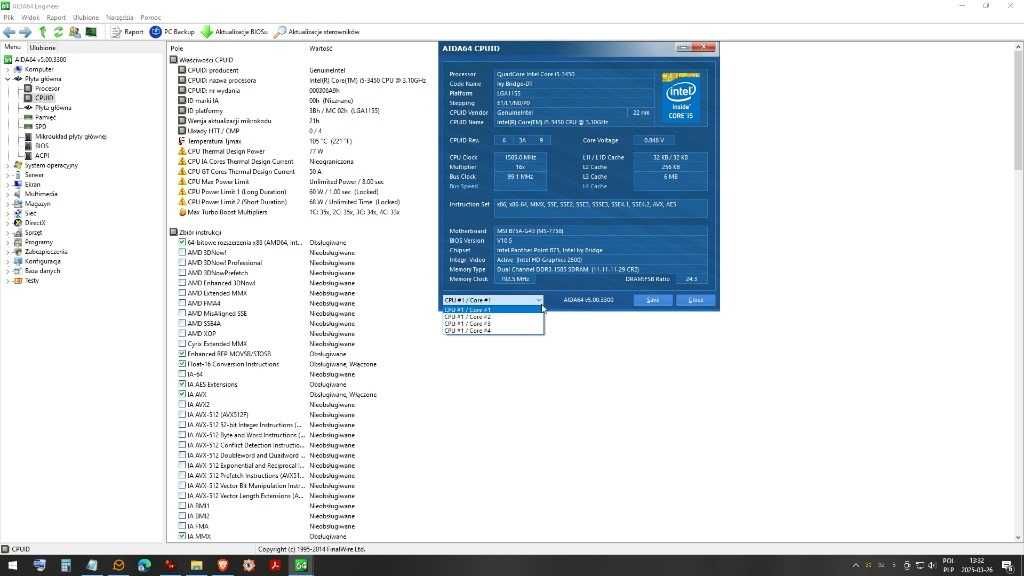Click the Intel Core i5 logo in CPUID
Image resolution: width=1024 pixels, height=576 pixels.
tap(680, 97)
